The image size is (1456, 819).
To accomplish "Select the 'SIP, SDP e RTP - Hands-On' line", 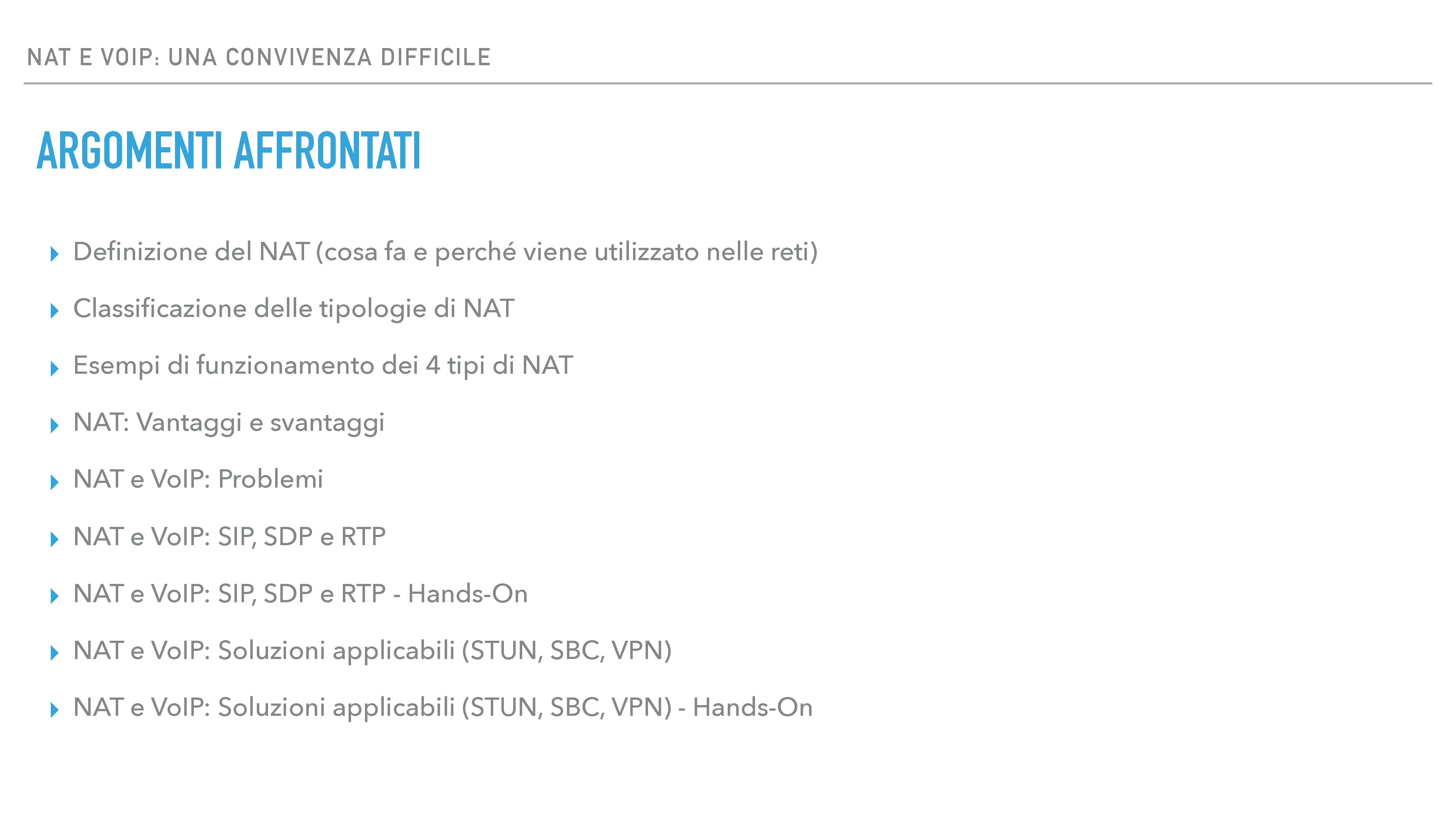I will pyautogui.click(x=301, y=594).
